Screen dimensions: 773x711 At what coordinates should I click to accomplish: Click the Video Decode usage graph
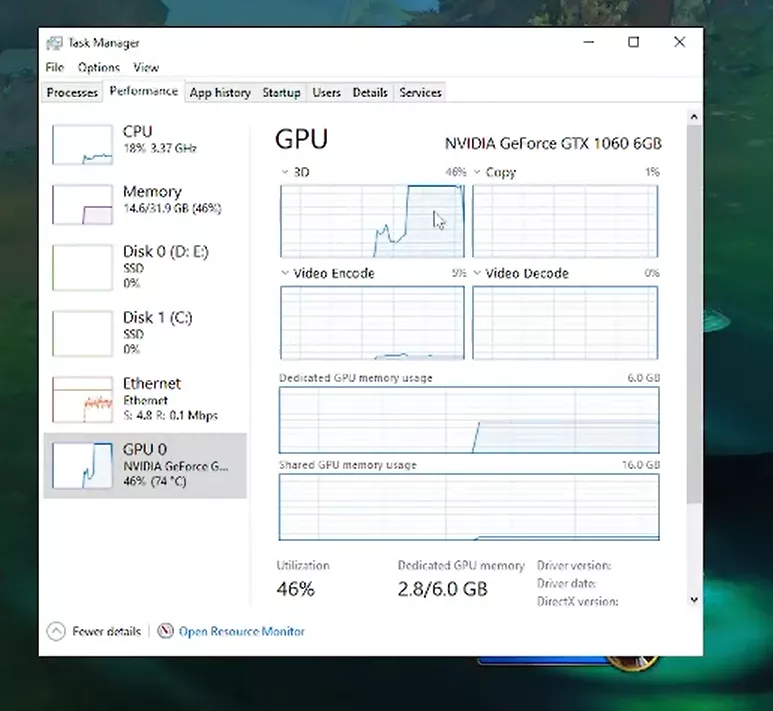[565, 323]
